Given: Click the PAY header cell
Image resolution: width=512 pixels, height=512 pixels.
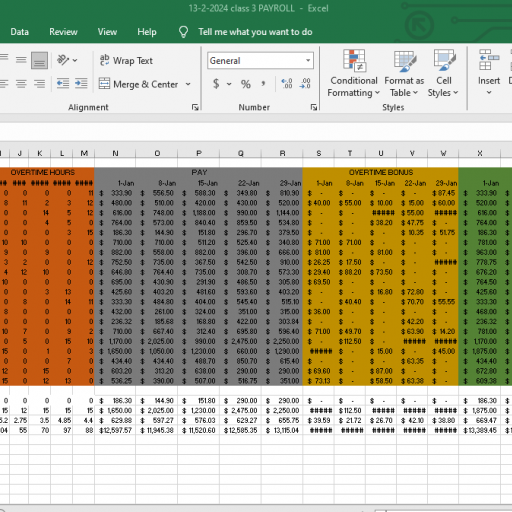Looking at the screenshot, I should click(x=199, y=172).
